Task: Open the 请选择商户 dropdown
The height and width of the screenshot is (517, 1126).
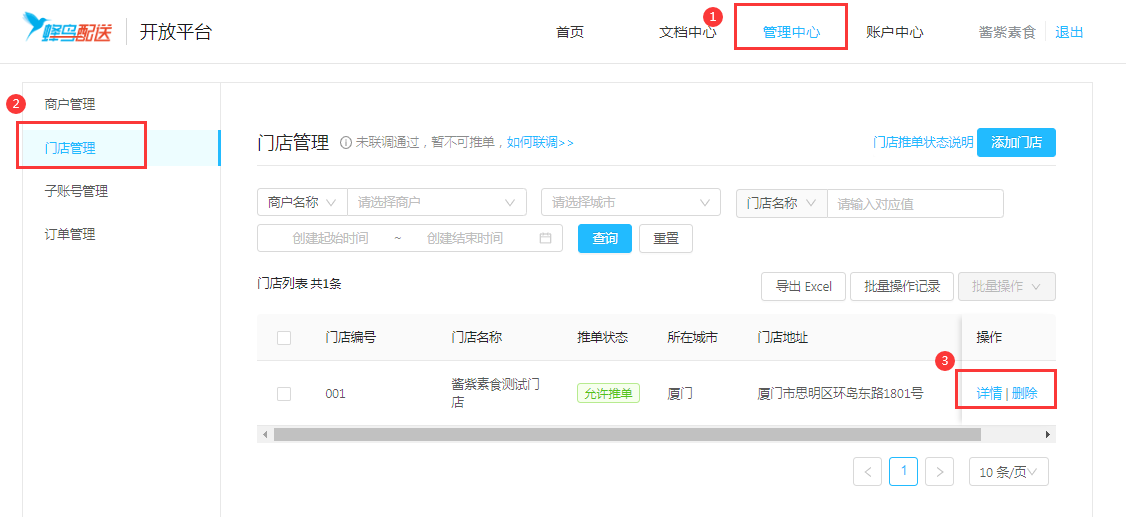Action: pyautogui.click(x=436, y=203)
